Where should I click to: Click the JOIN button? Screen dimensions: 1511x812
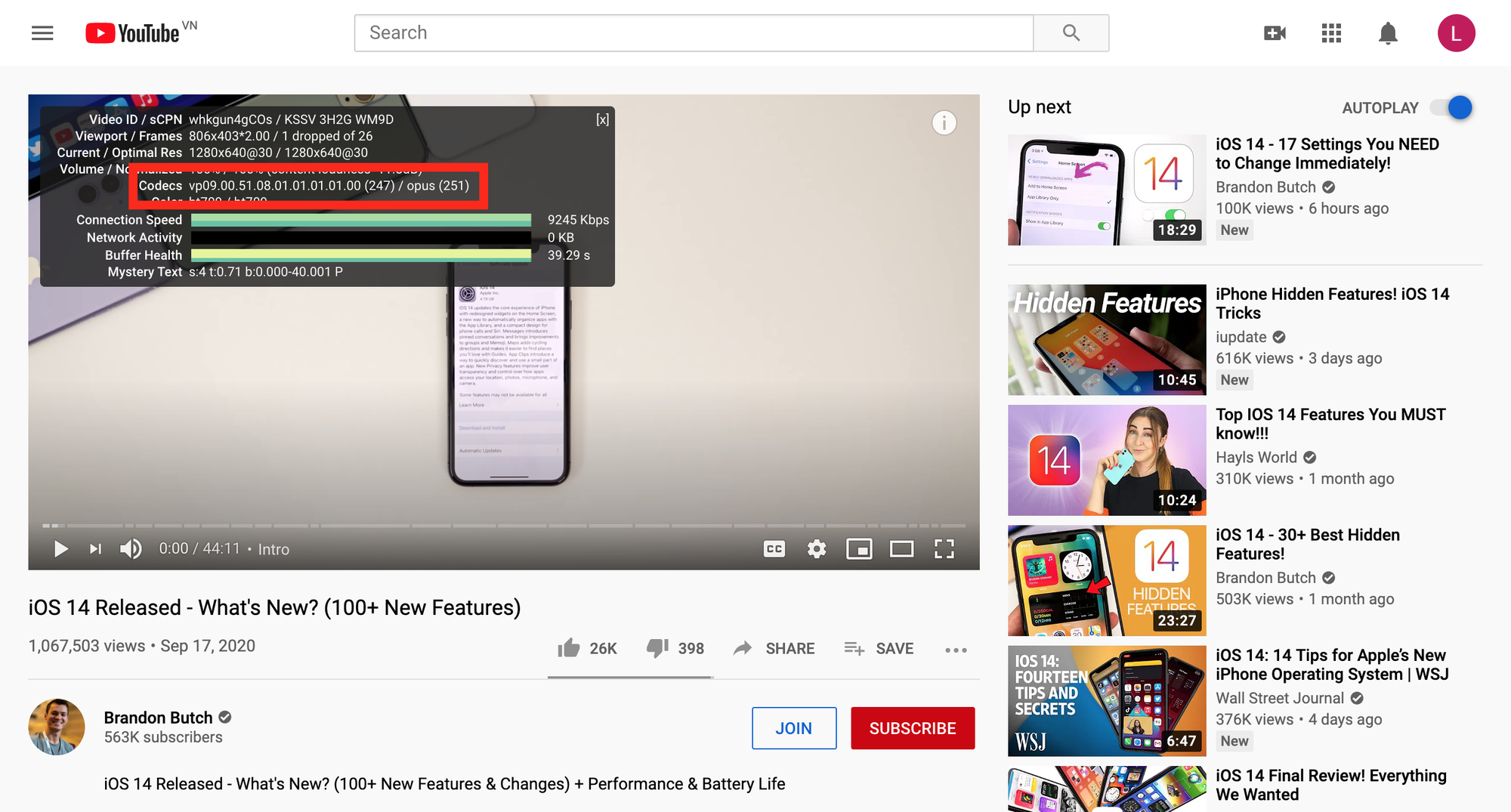tap(794, 728)
